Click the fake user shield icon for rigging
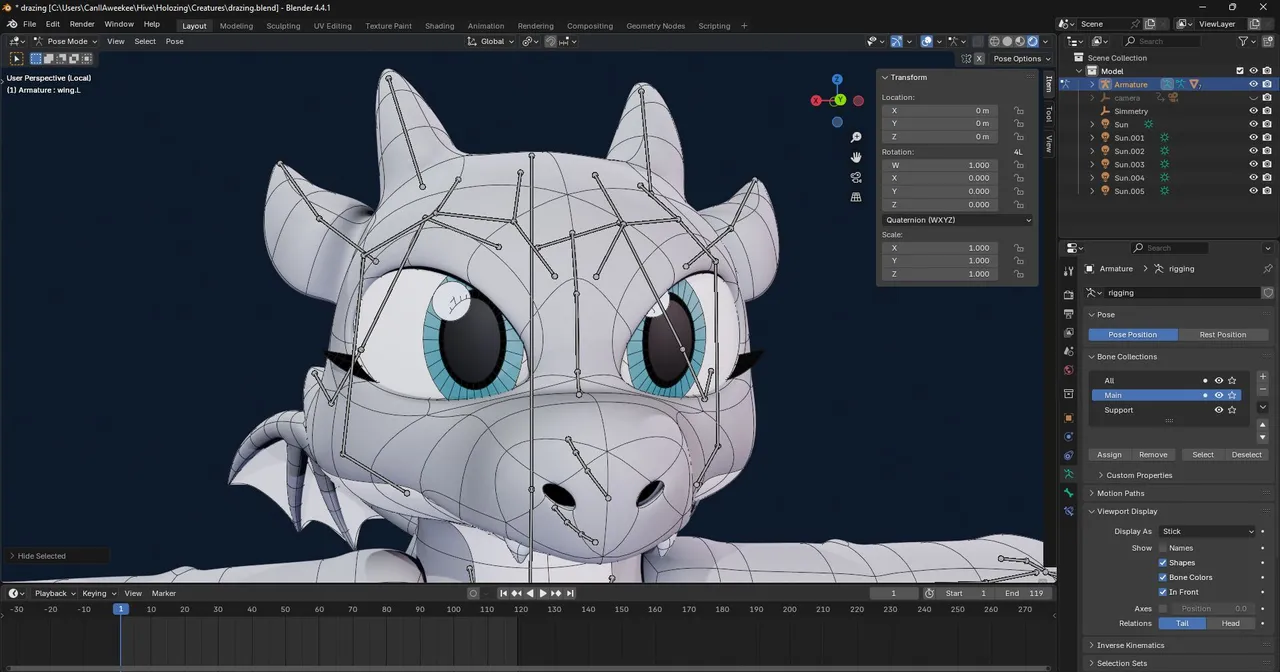The height and width of the screenshot is (672, 1280). [1268, 293]
